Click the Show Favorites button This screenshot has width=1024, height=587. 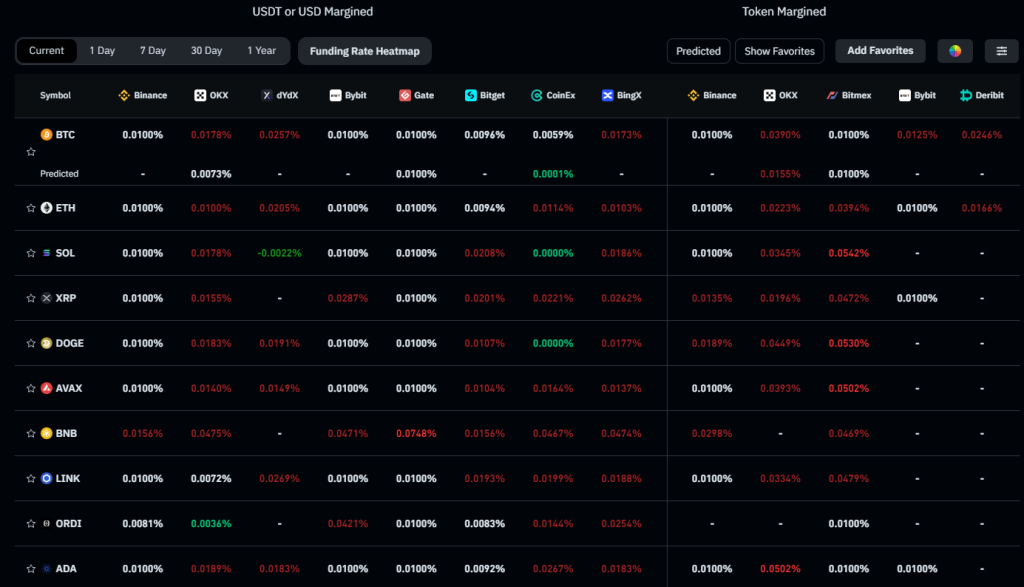[780, 51]
